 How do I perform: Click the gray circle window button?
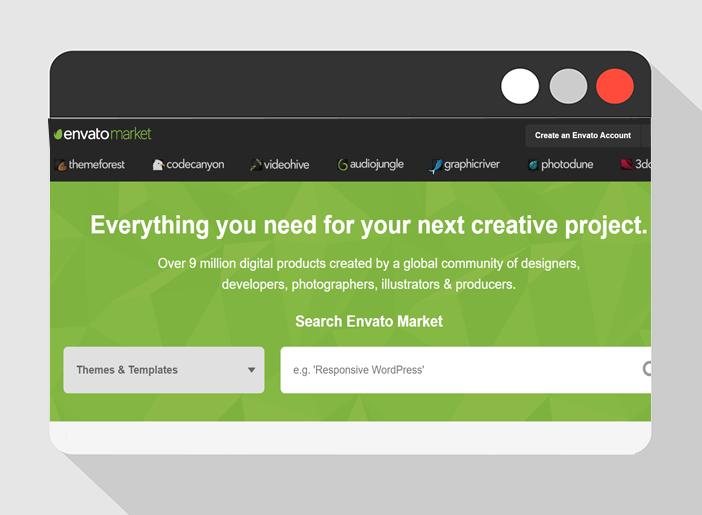point(568,86)
